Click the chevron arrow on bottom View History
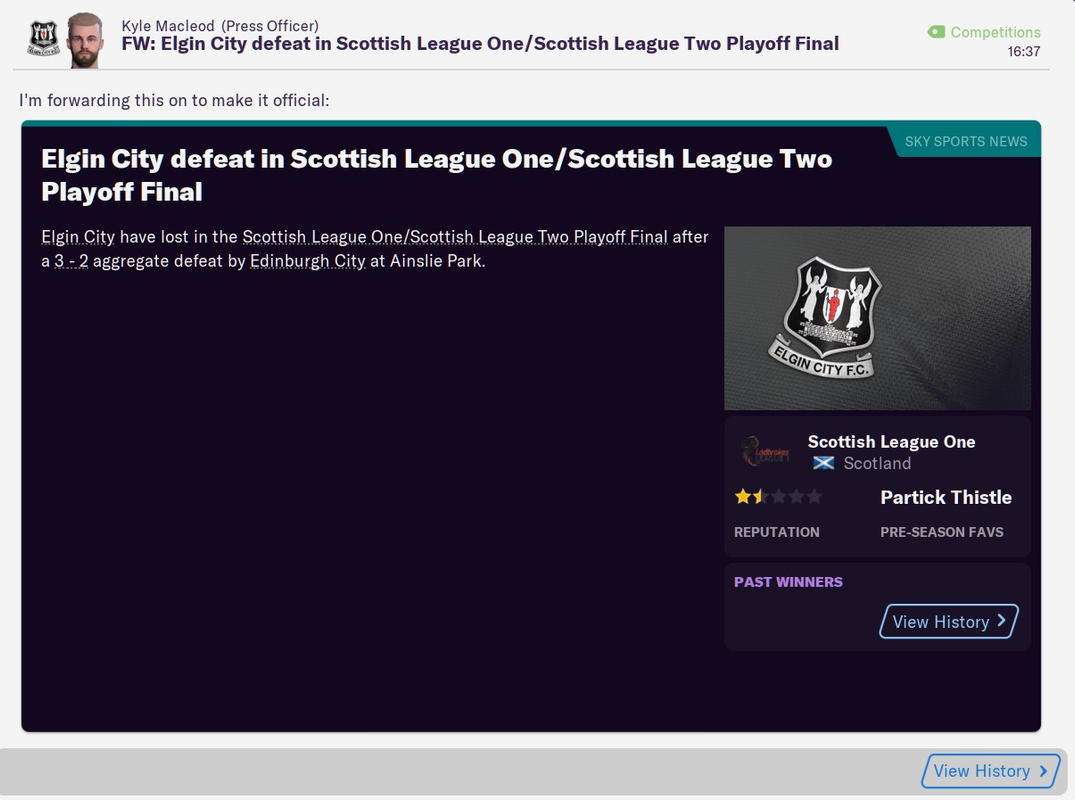The width and height of the screenshot is (1075, 800). [x=1043, y=771]
